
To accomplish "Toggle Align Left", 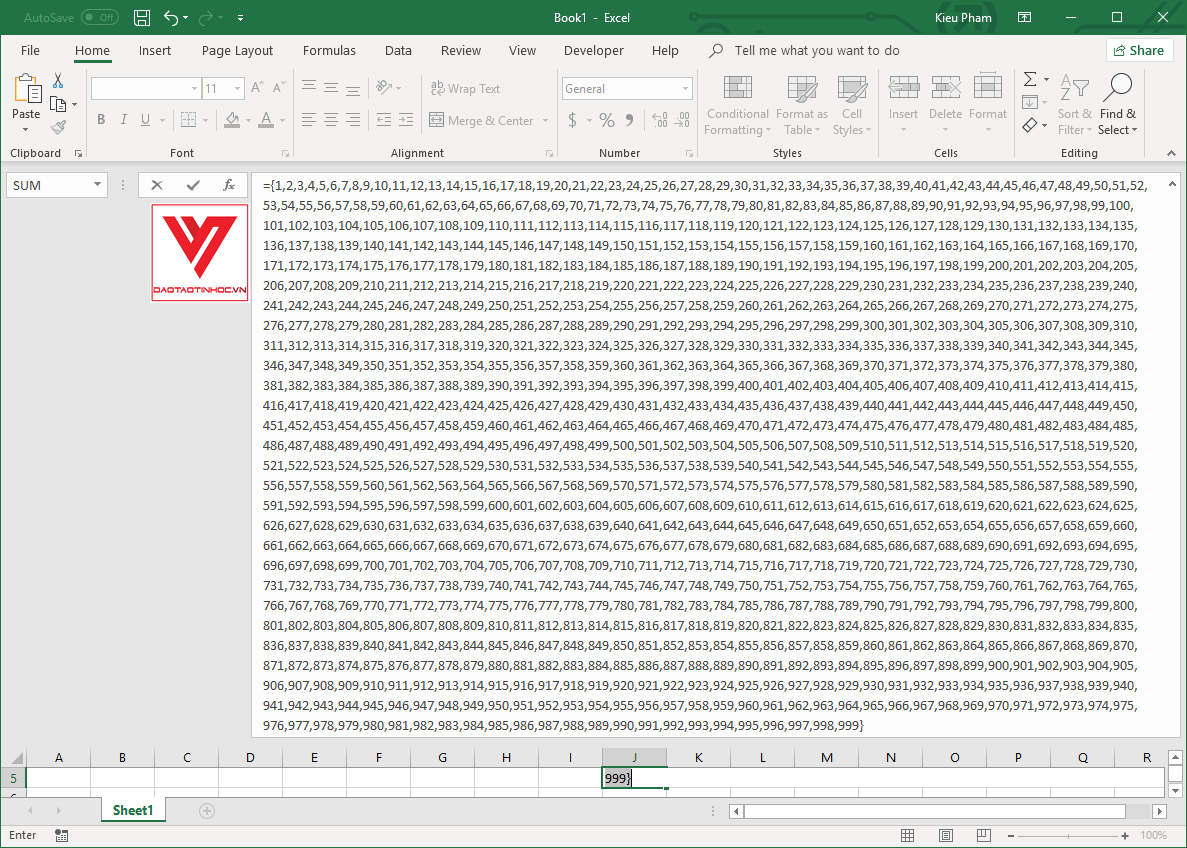I will point(309,120).
